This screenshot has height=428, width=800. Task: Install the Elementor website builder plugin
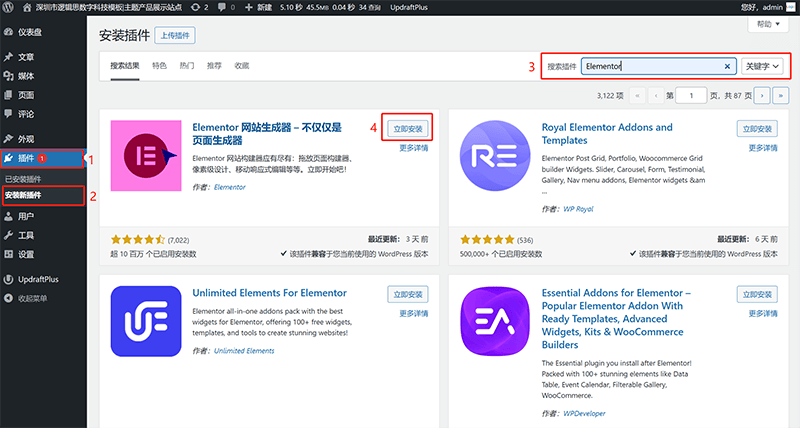408,129
